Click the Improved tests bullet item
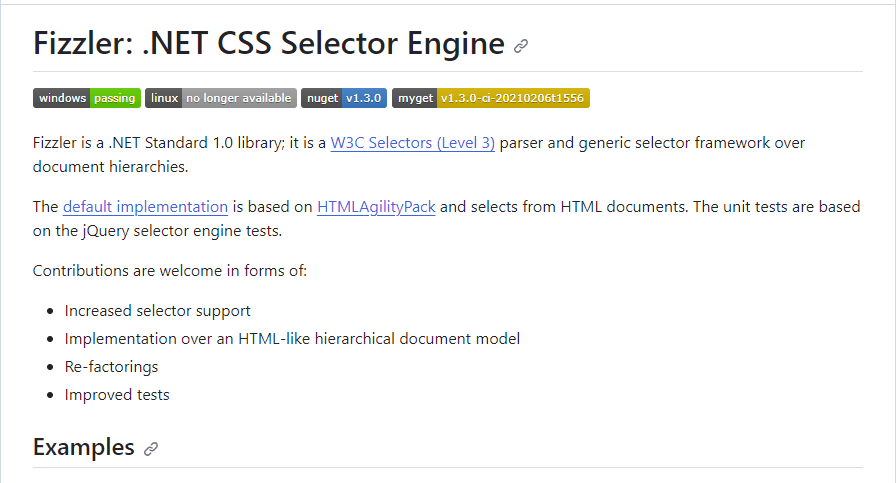 coord(117,395)
